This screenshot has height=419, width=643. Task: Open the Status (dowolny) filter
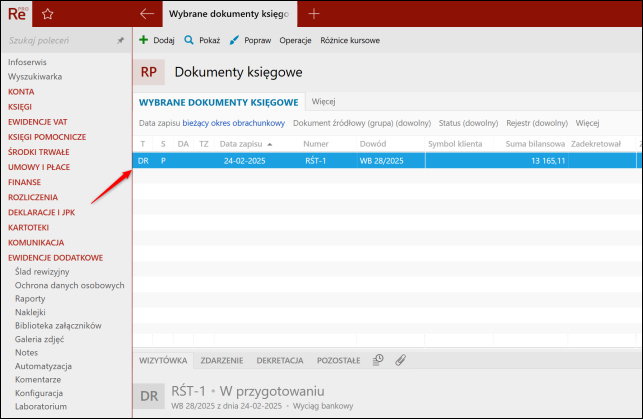click(468, 123)
